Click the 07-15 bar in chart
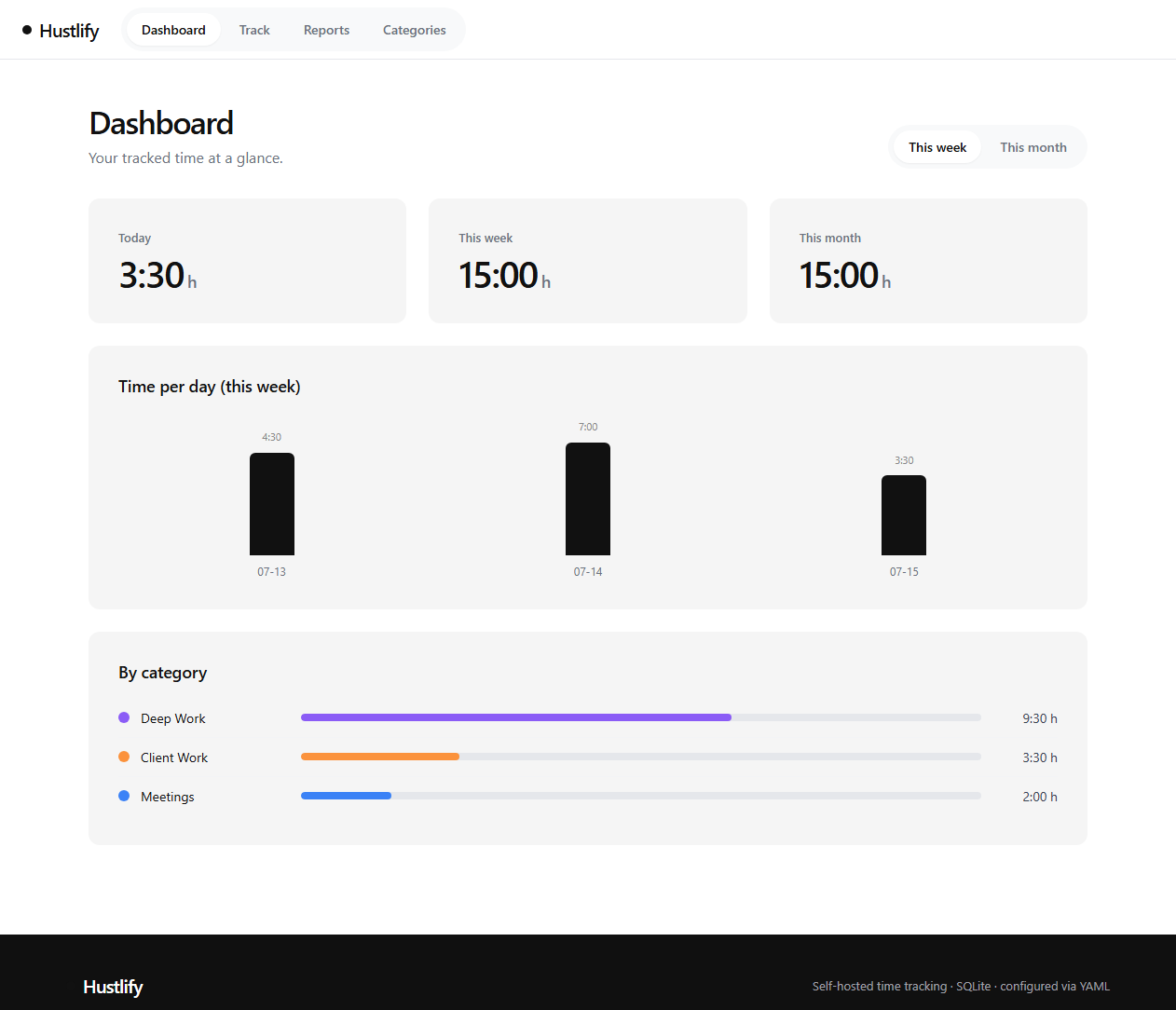This screenshot has height=1010, width=1176. click(904, 515)
